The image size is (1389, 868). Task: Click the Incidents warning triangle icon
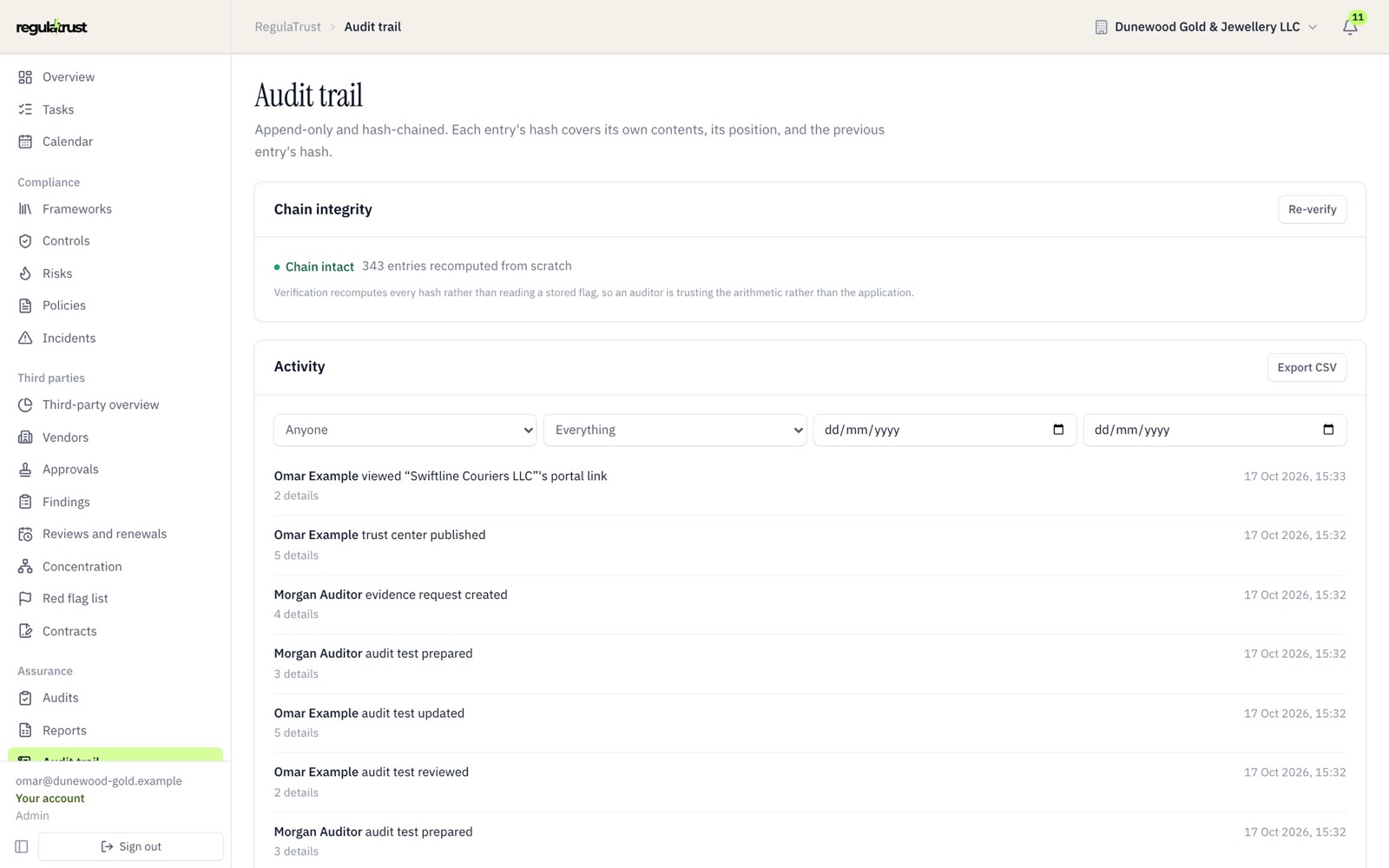coord(25,338)
